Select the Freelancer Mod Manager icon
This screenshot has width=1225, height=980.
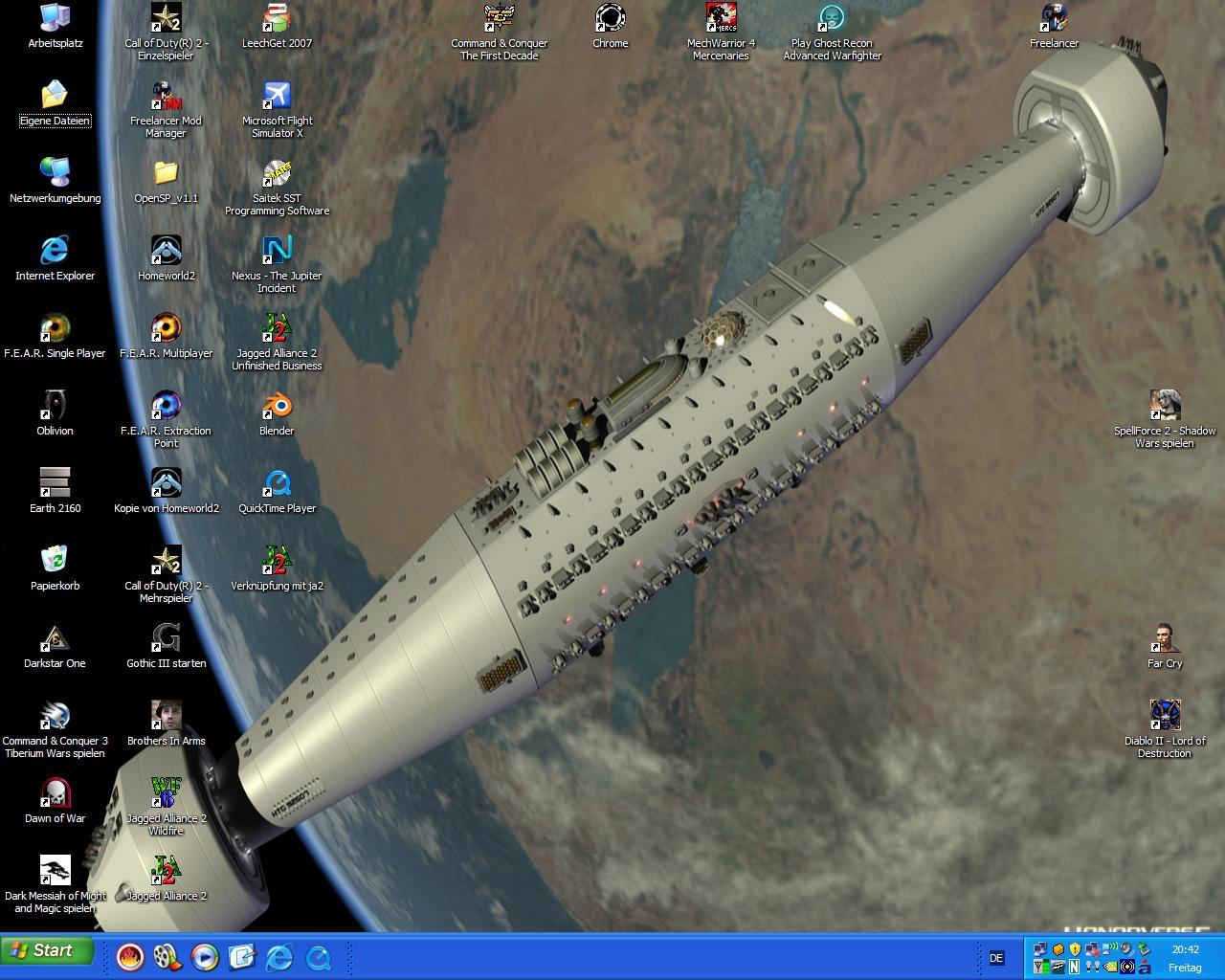tap(166, 97)
